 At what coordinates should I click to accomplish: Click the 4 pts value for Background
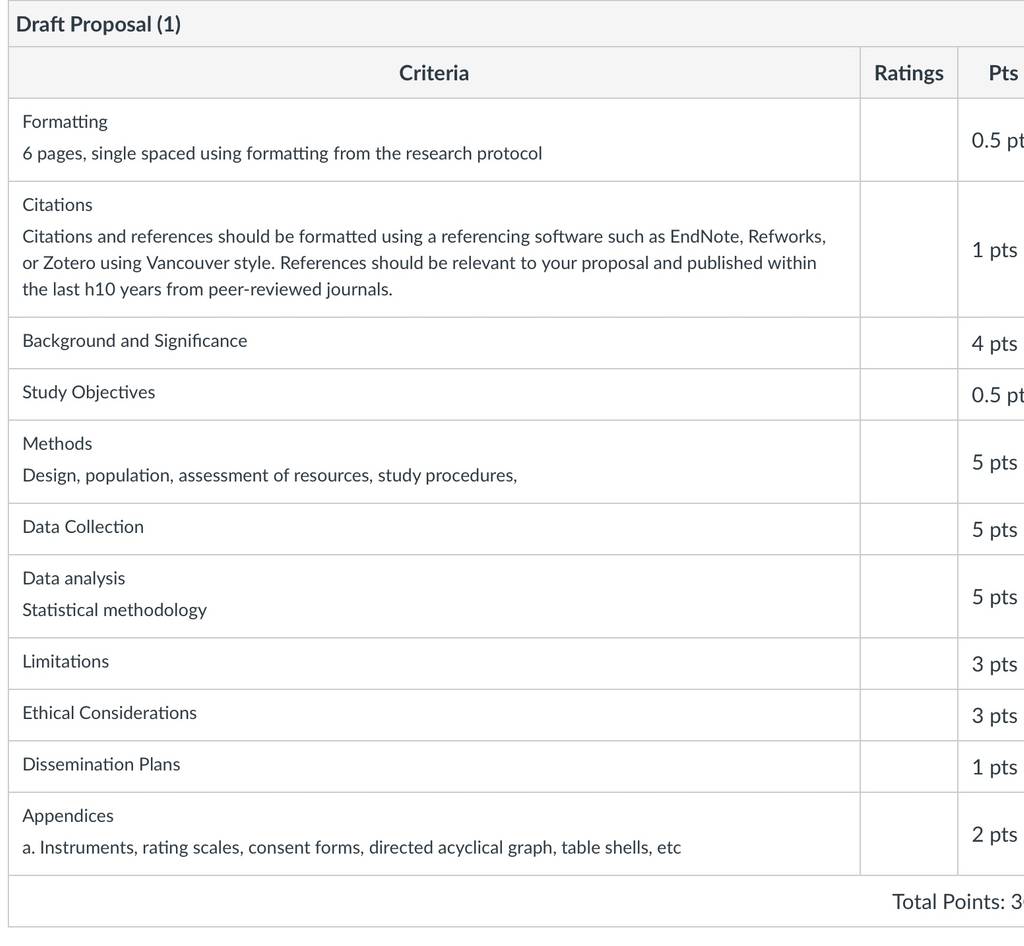click(x=994, y=343)
